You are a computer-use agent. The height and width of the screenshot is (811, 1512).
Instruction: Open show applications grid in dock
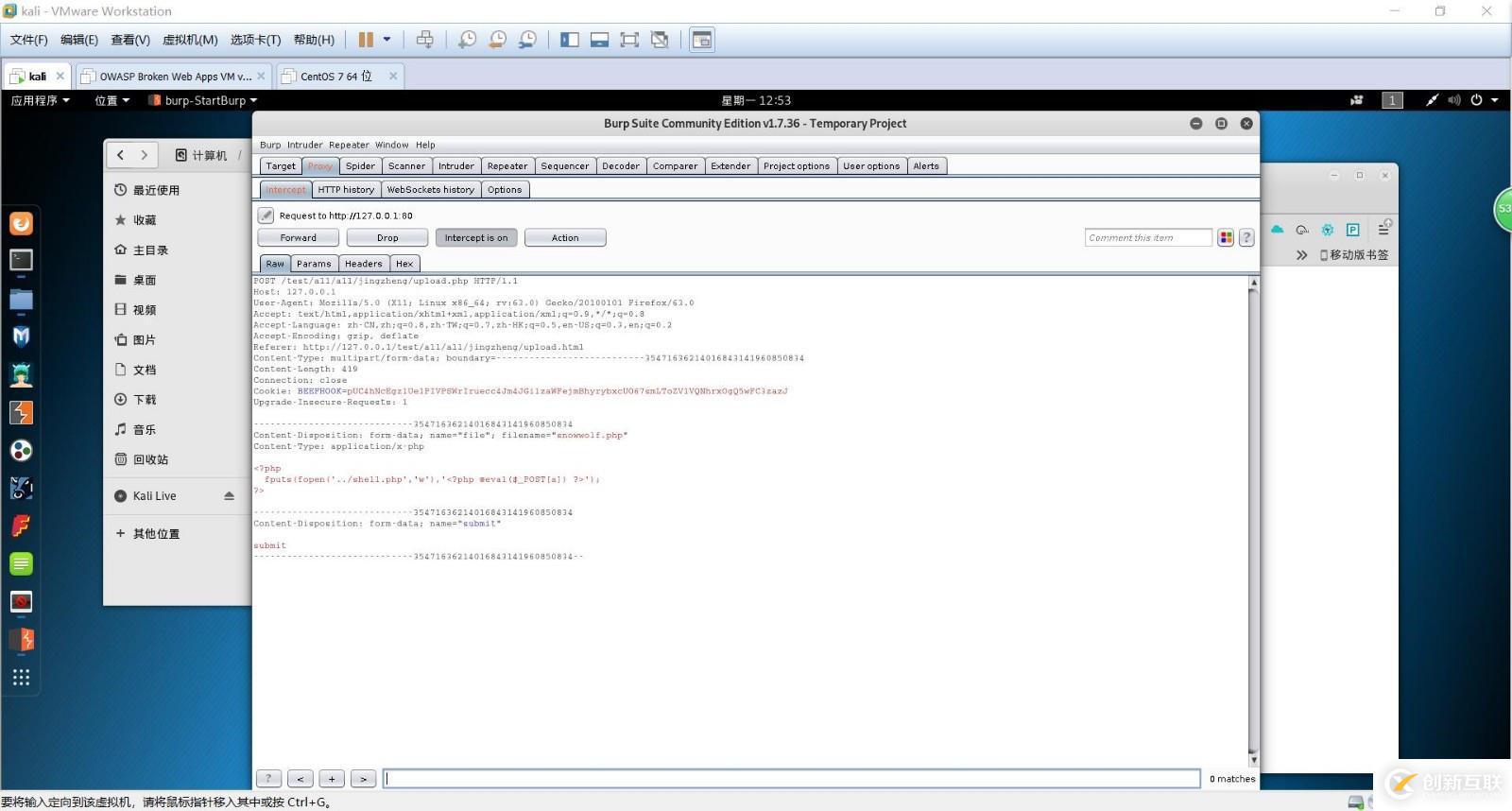click(21, 677)
